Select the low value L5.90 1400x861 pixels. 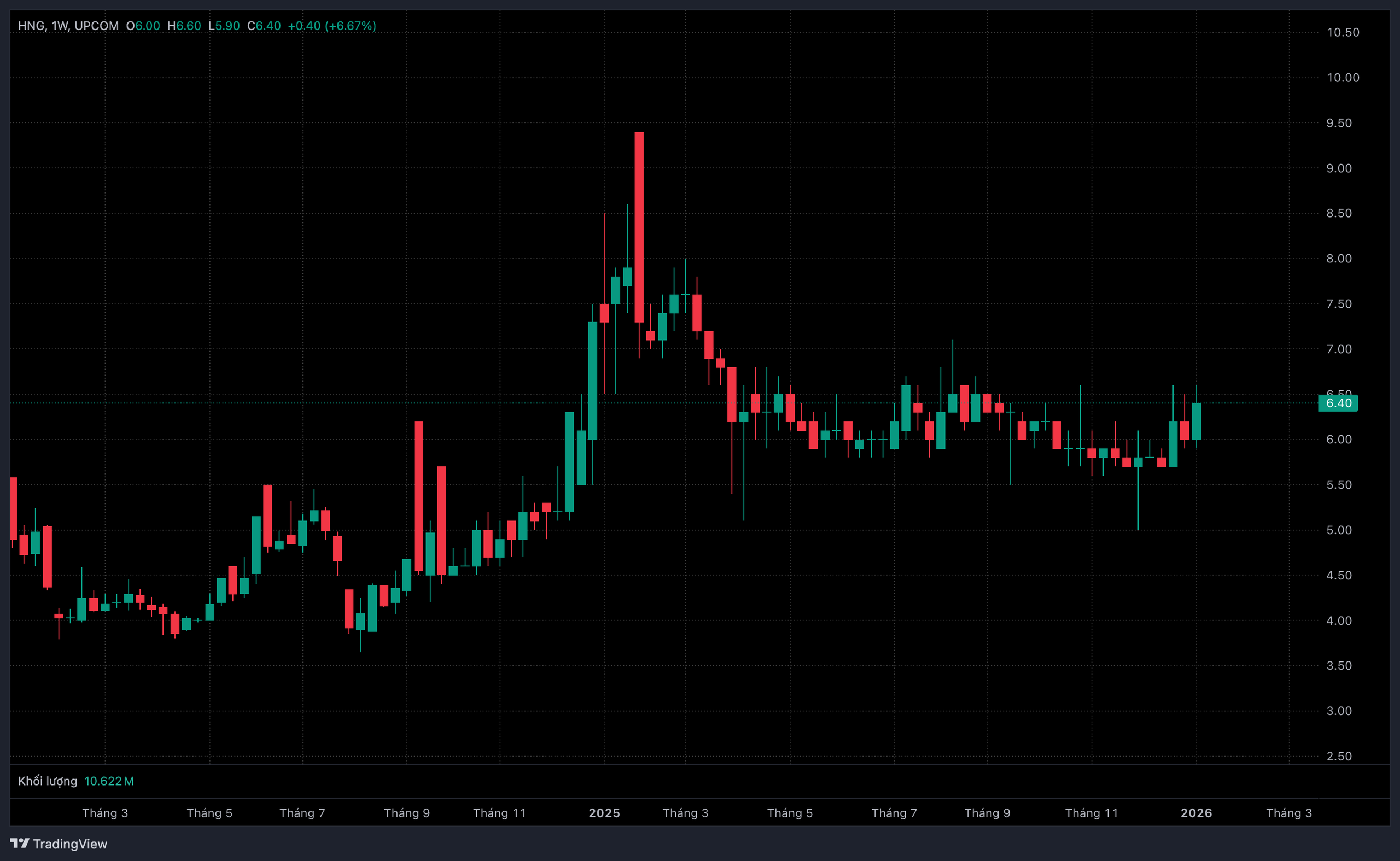click(224, 26)
